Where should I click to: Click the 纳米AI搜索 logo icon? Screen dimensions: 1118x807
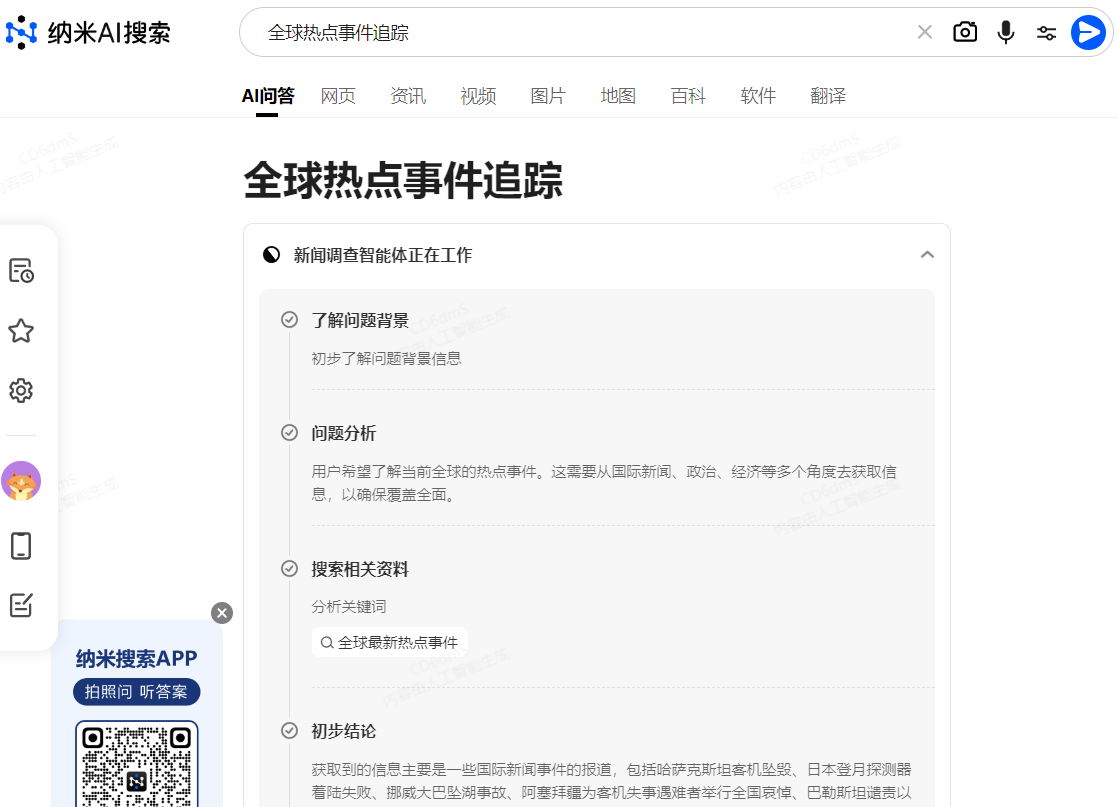pyautogui.click(x=22, y=32)
